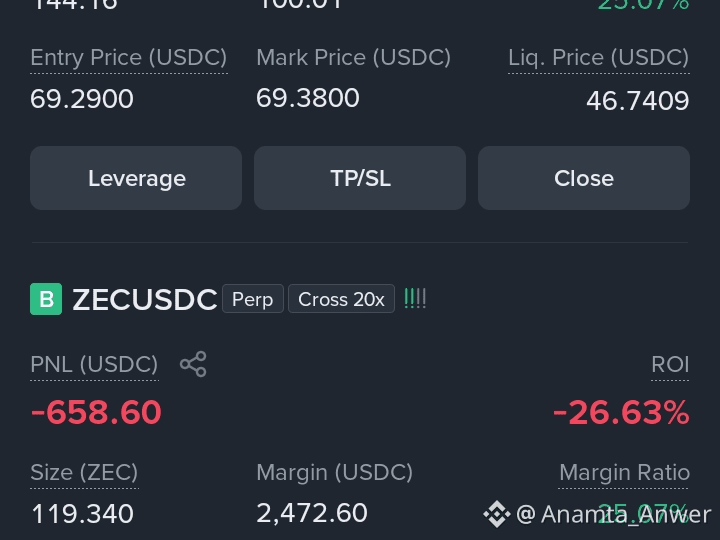The width and height of the screenshot is (720, 540).
Task: Show the ROI label explanation
Action: pyautogui.click(x=670, y=365)
